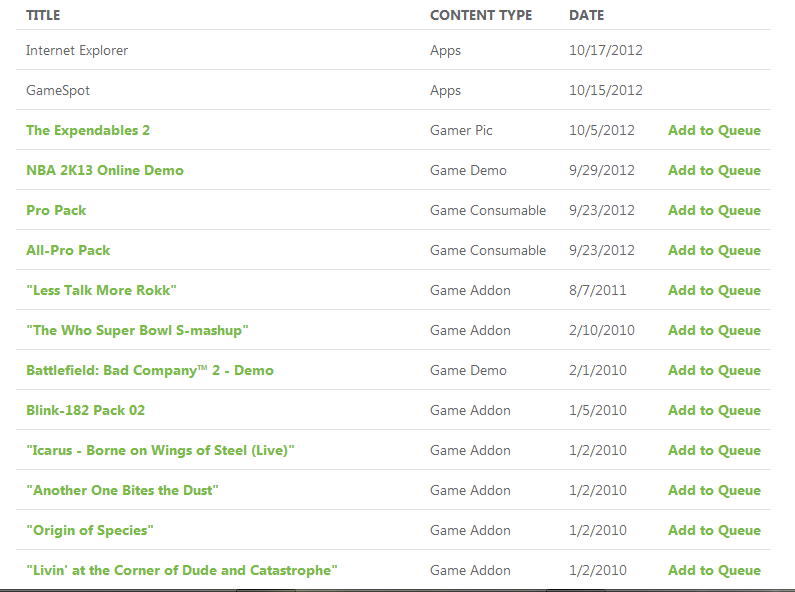Add NBA 2K13 Online Demo to queue
The height and width of the screenshot is (592, 795).
714,170
